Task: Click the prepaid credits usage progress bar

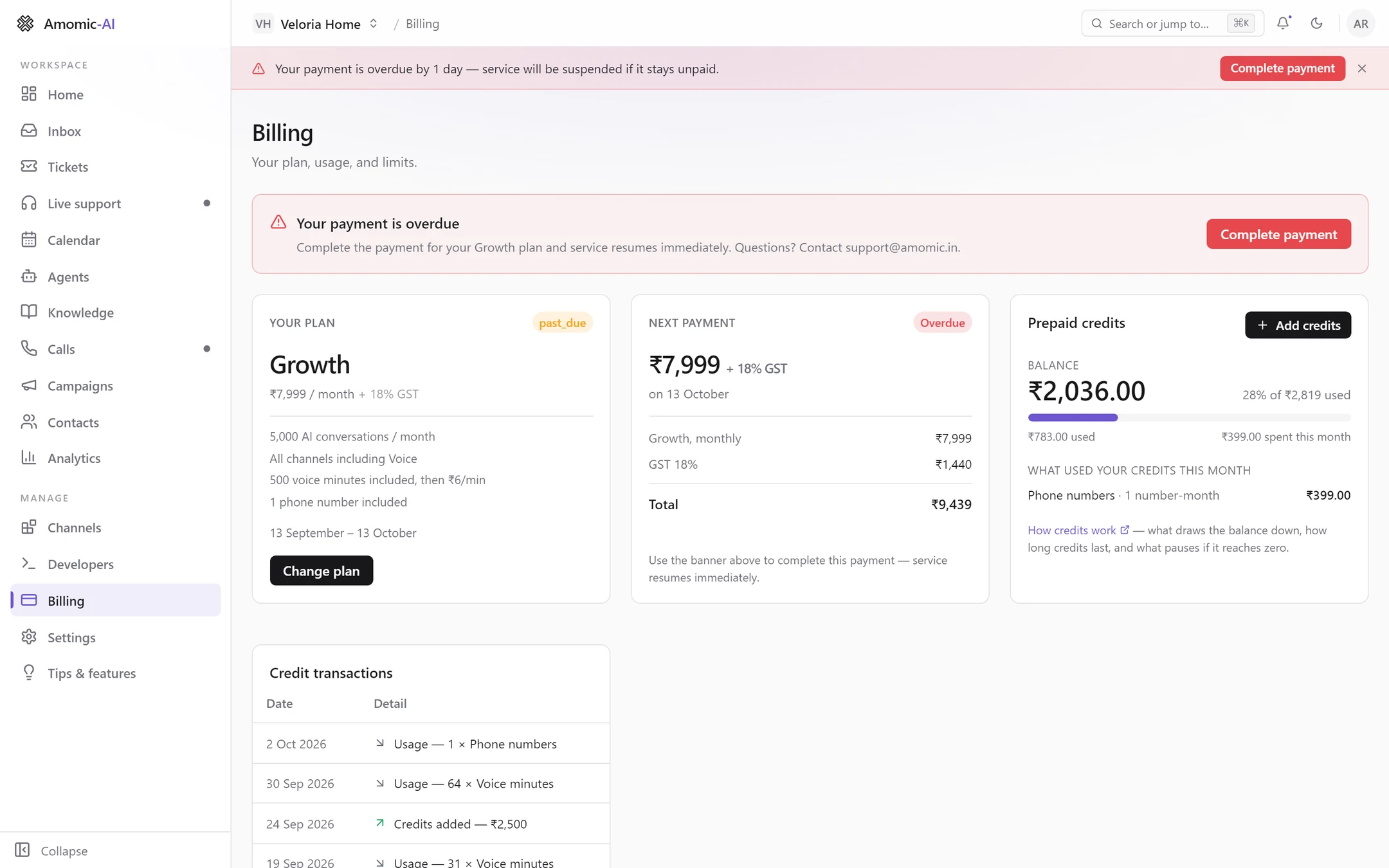Action: pos(1189,418)
